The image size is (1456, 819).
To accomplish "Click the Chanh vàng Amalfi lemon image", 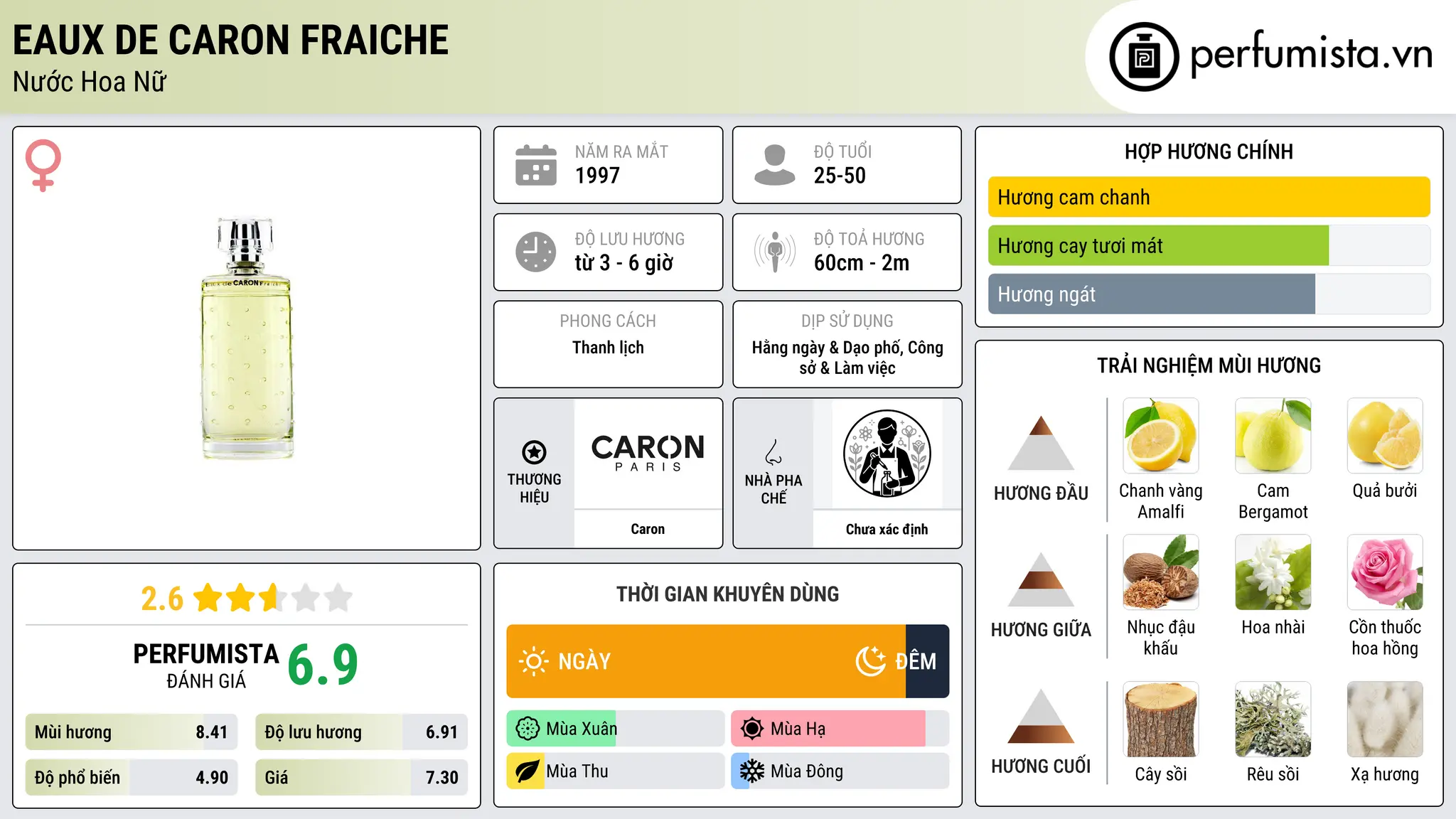I will (x=1161, y=436).
